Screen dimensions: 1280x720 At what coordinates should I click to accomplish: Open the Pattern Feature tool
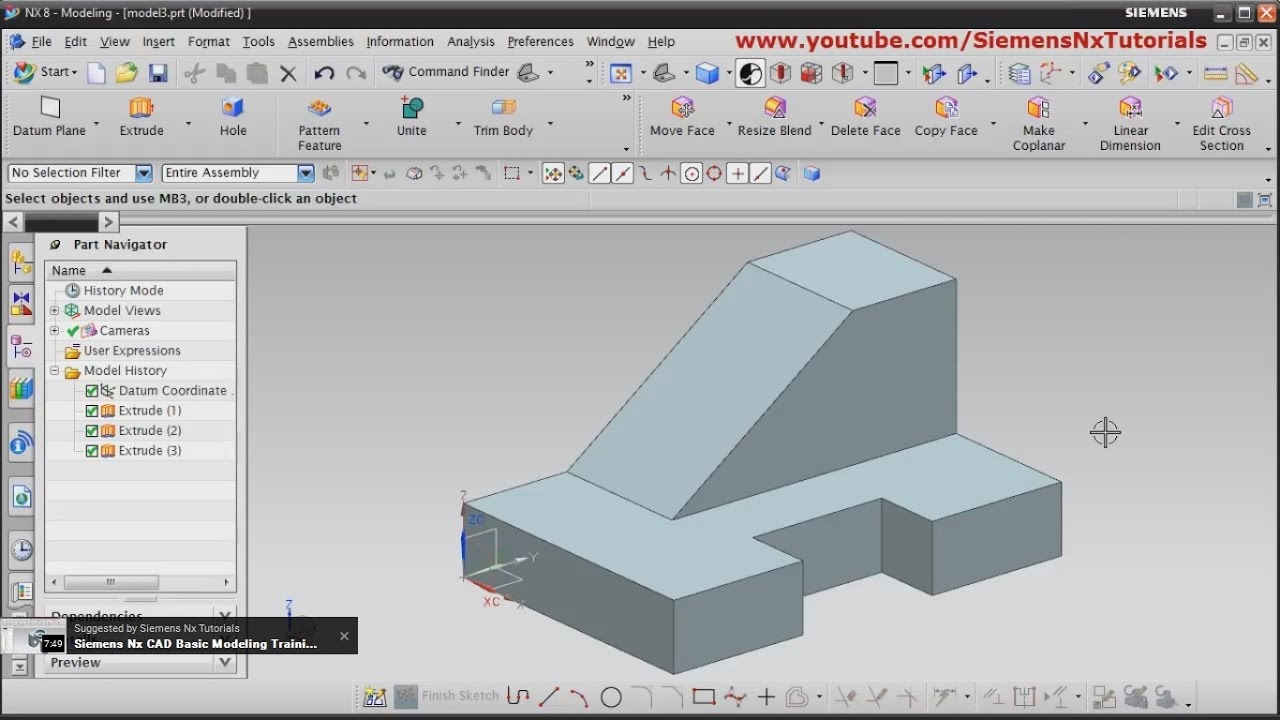click(x=319, y=123)
